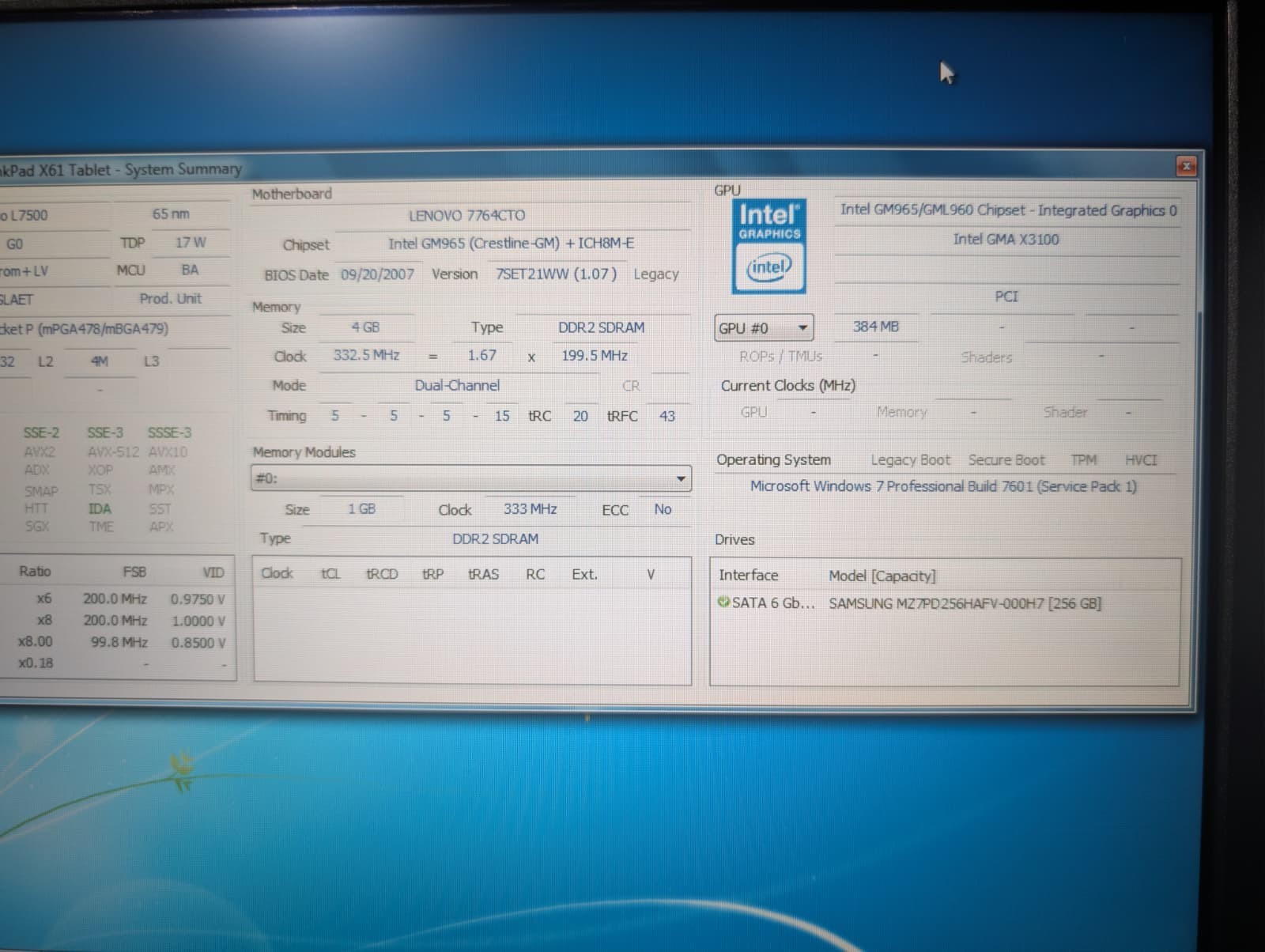Click the memory clock 332.5 MHz value
Viewport: 1265px width, 952px height.
(x=366, y=355)
